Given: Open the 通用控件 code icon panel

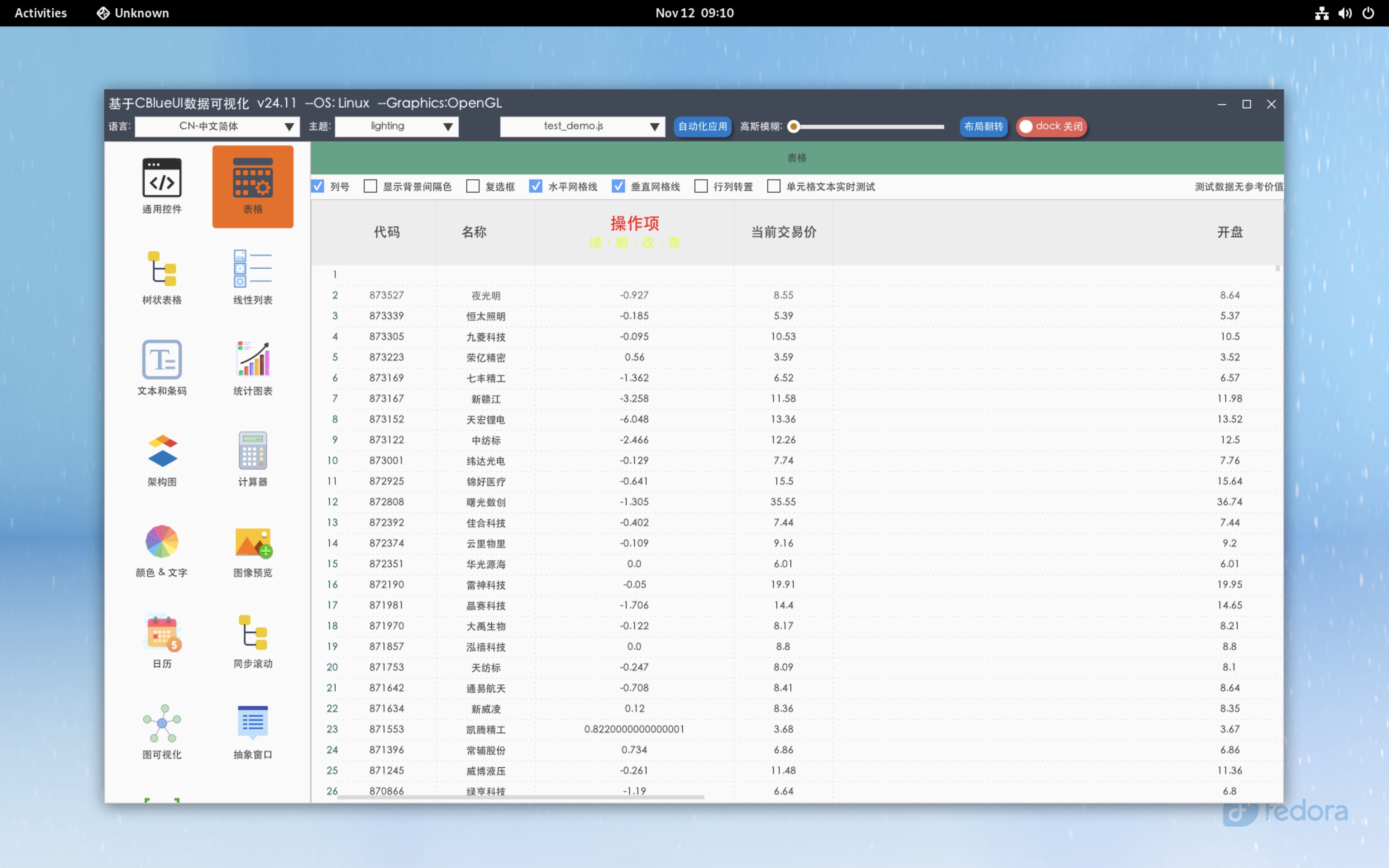Looking at the screenshot, I should 162,178.
